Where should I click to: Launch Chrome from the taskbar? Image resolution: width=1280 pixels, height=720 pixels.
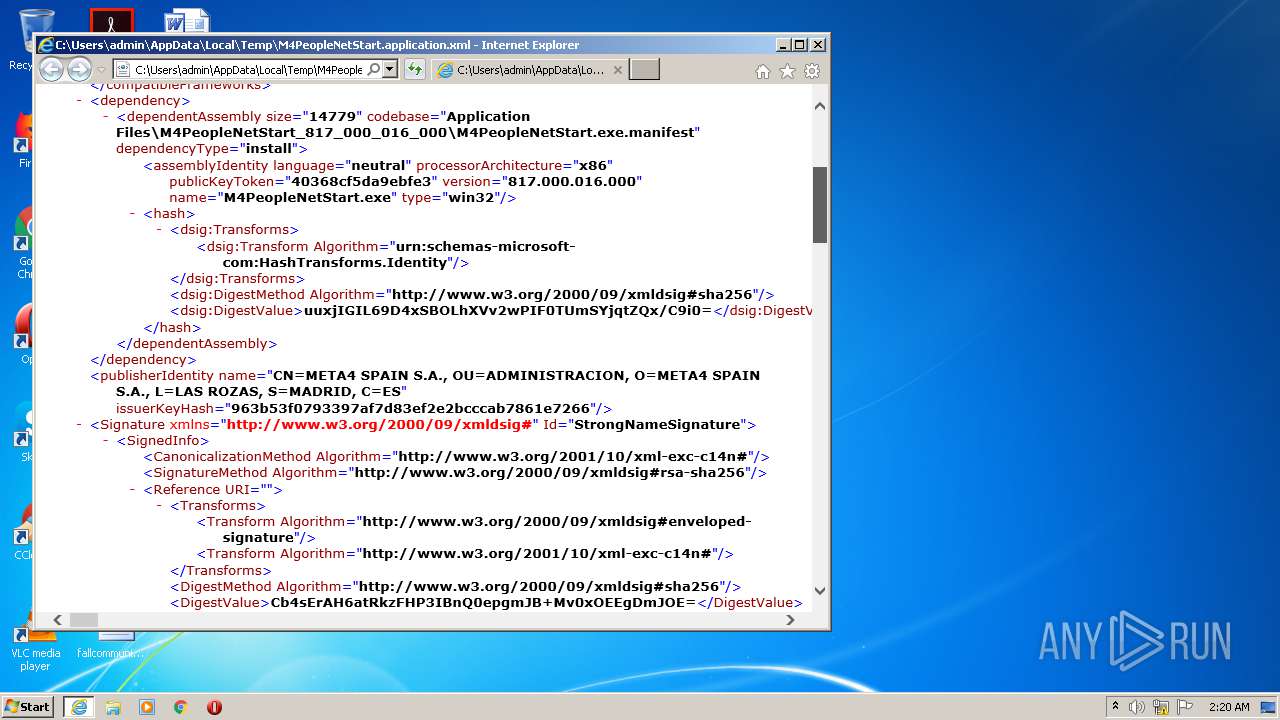(x=180, y=706)
